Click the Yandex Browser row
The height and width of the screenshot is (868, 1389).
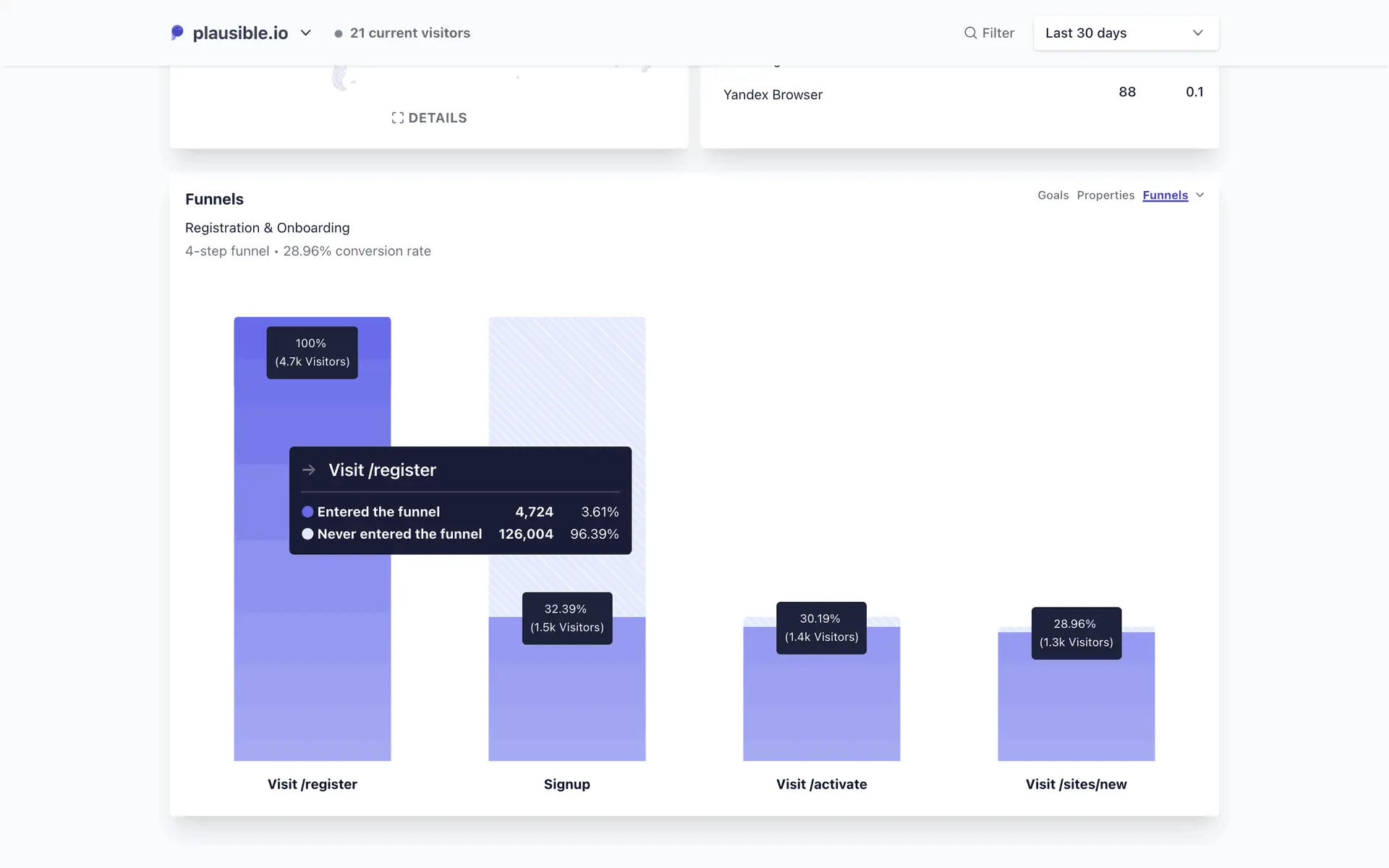[x=773, y=95]
